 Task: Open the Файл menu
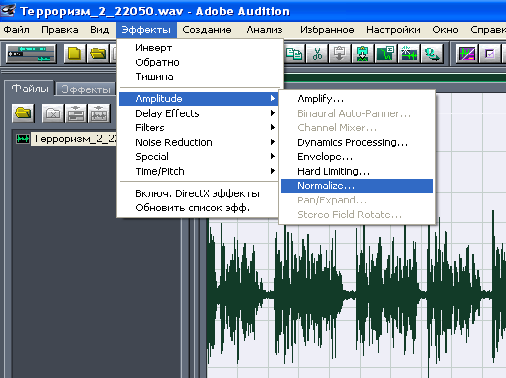coord(16,30)
